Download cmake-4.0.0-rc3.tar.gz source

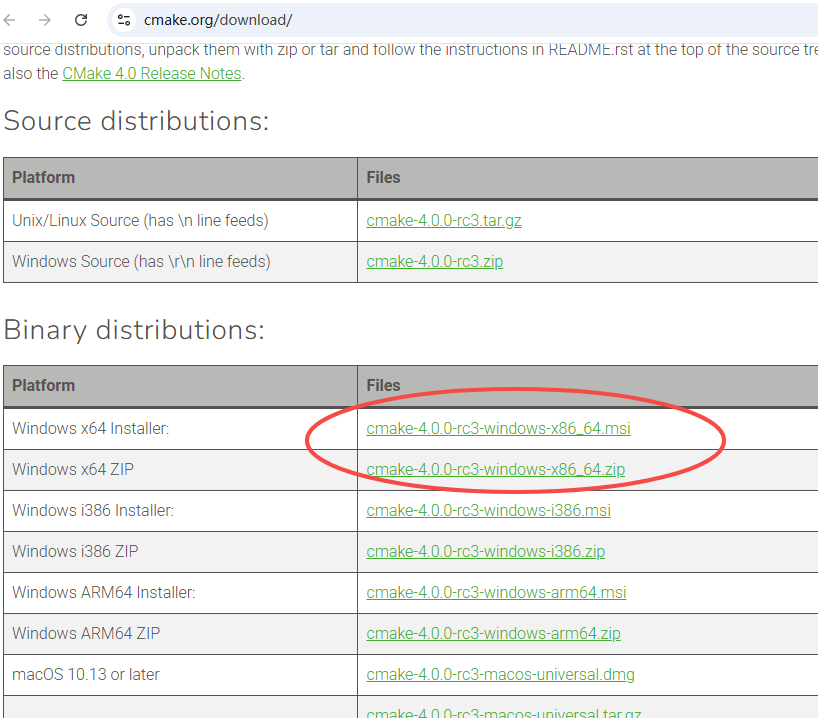(x=443, y=221)
